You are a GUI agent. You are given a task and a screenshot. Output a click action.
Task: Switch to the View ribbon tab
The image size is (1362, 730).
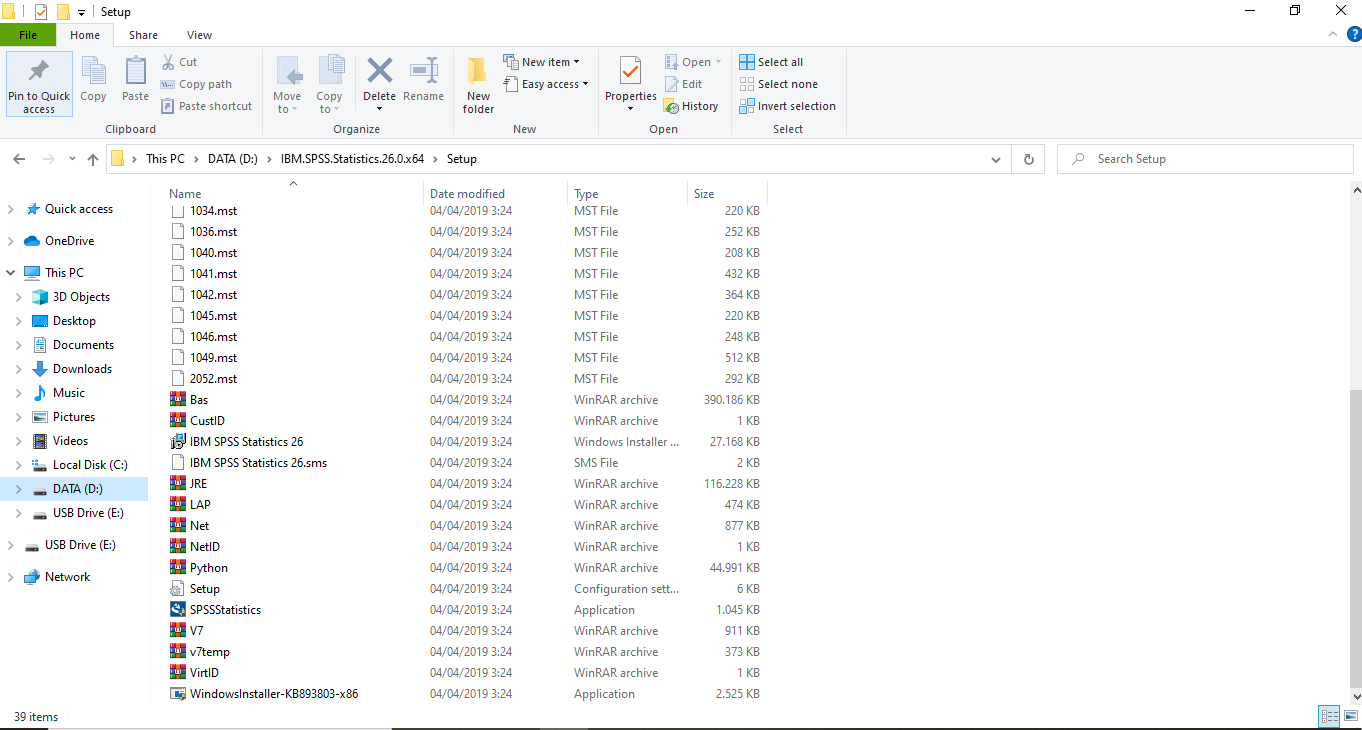[199, 35]
